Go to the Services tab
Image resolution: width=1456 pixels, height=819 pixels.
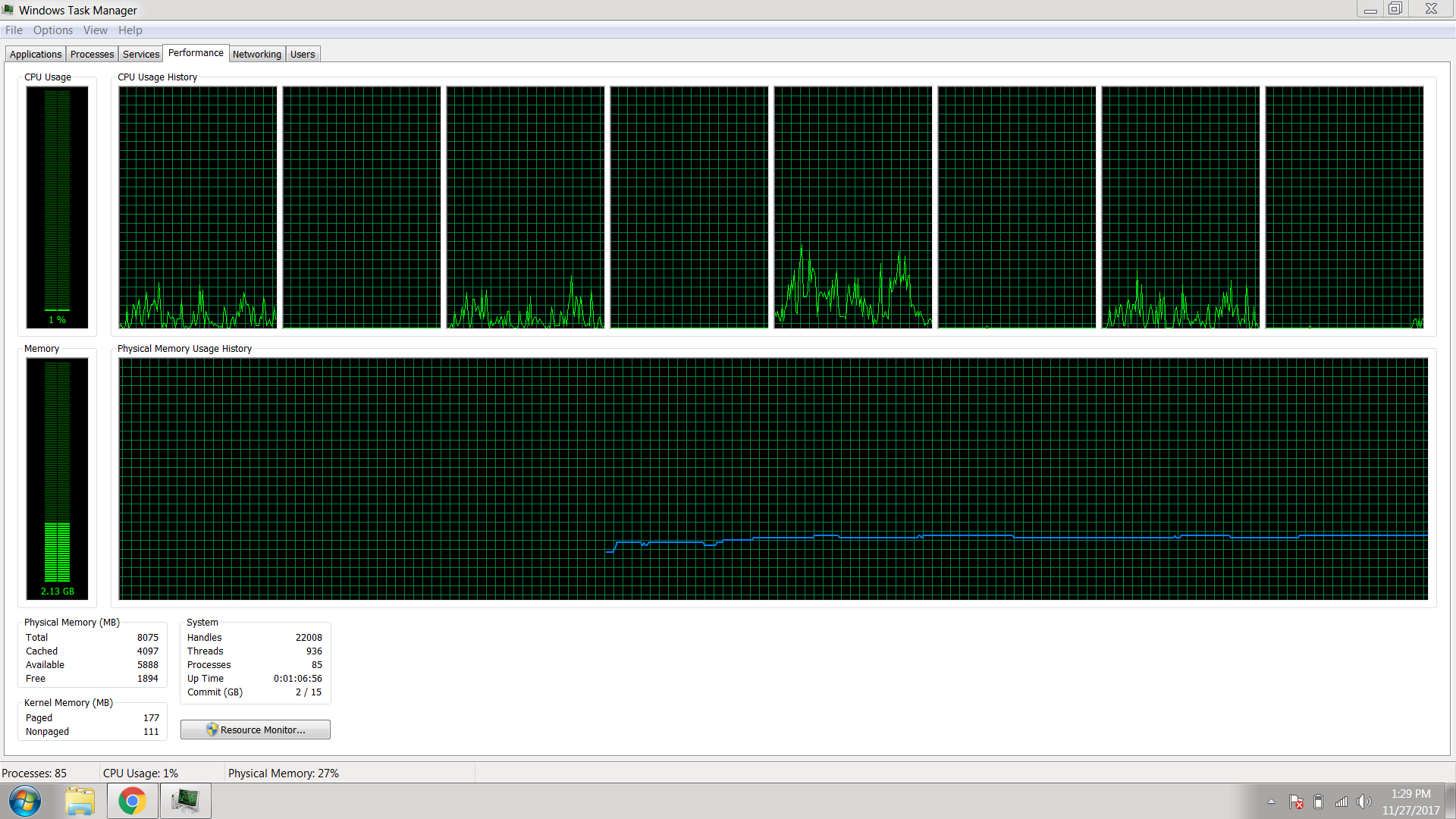click(141, 55)
